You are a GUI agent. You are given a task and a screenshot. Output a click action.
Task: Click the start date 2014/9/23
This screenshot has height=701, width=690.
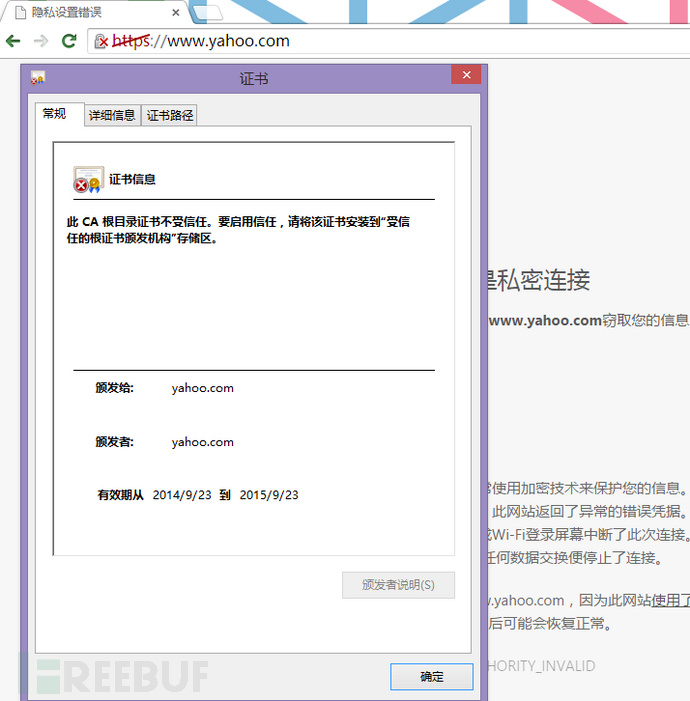tap(182, 495)
